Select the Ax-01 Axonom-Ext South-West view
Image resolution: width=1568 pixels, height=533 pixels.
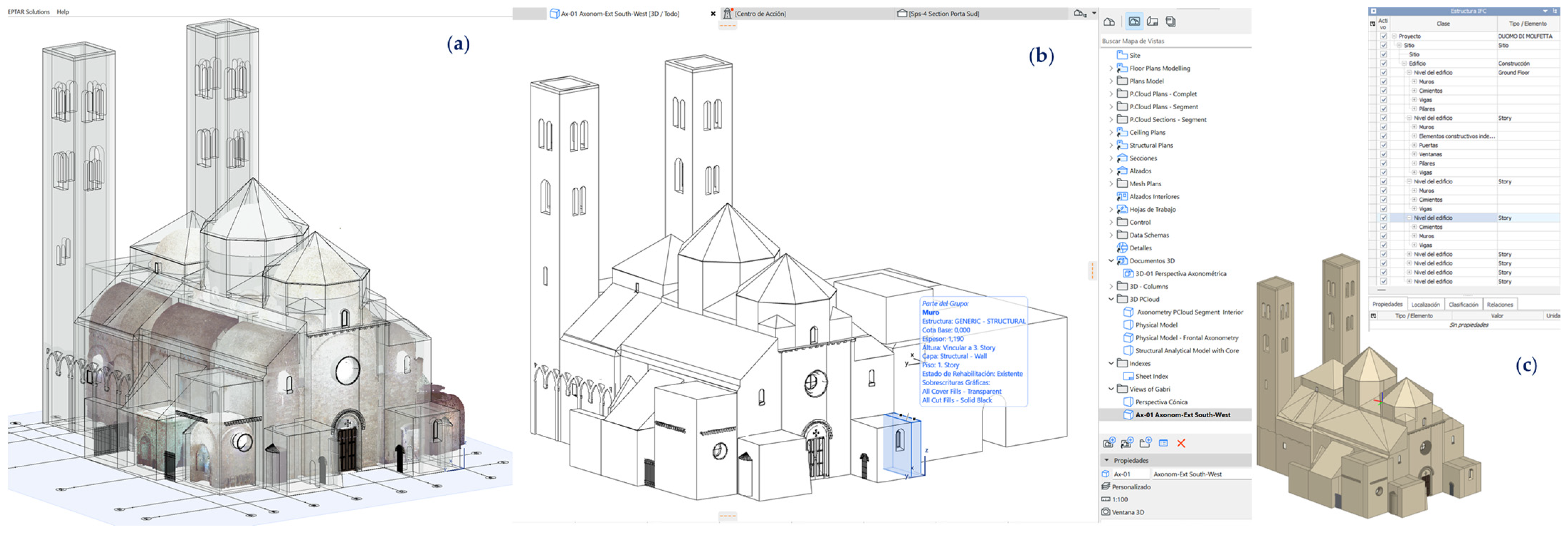pyautogui.click(x=1182, y=415)
